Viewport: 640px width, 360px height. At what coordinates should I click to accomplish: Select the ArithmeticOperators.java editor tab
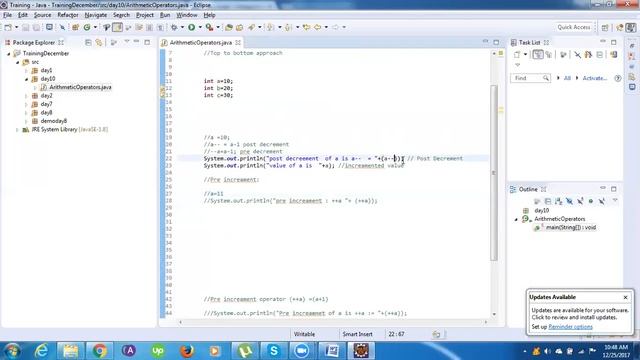[x=200, y=42]
